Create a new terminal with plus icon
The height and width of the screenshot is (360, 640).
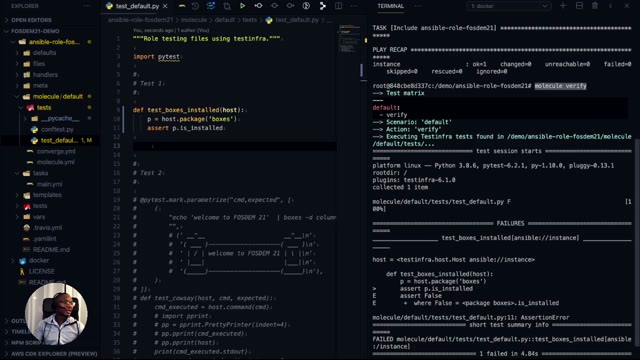pyautogui.click(x=563, y=6)
